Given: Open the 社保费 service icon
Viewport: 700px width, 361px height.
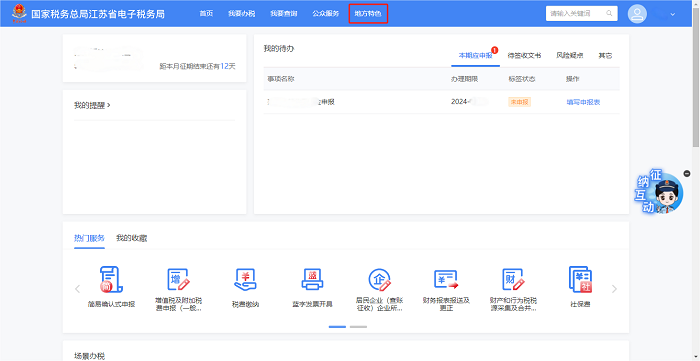Looking at the screenshot, I should [580, 280].
